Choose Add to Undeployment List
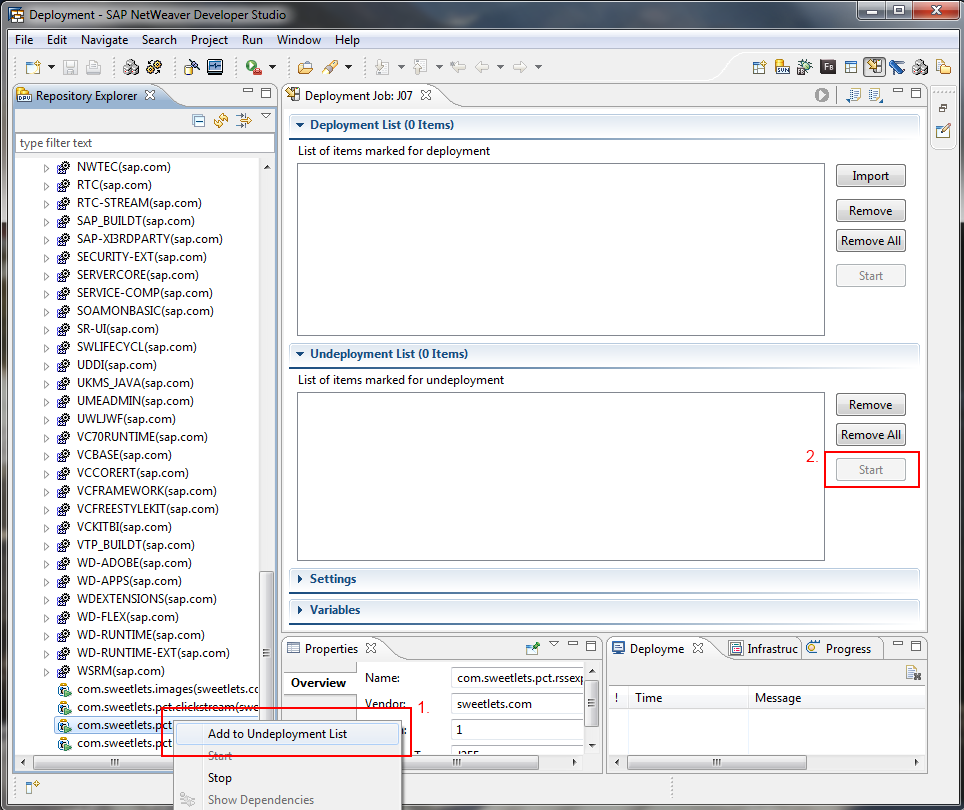Screen dimensions: 964x810 pyautogui.click(x=277, y=734)
